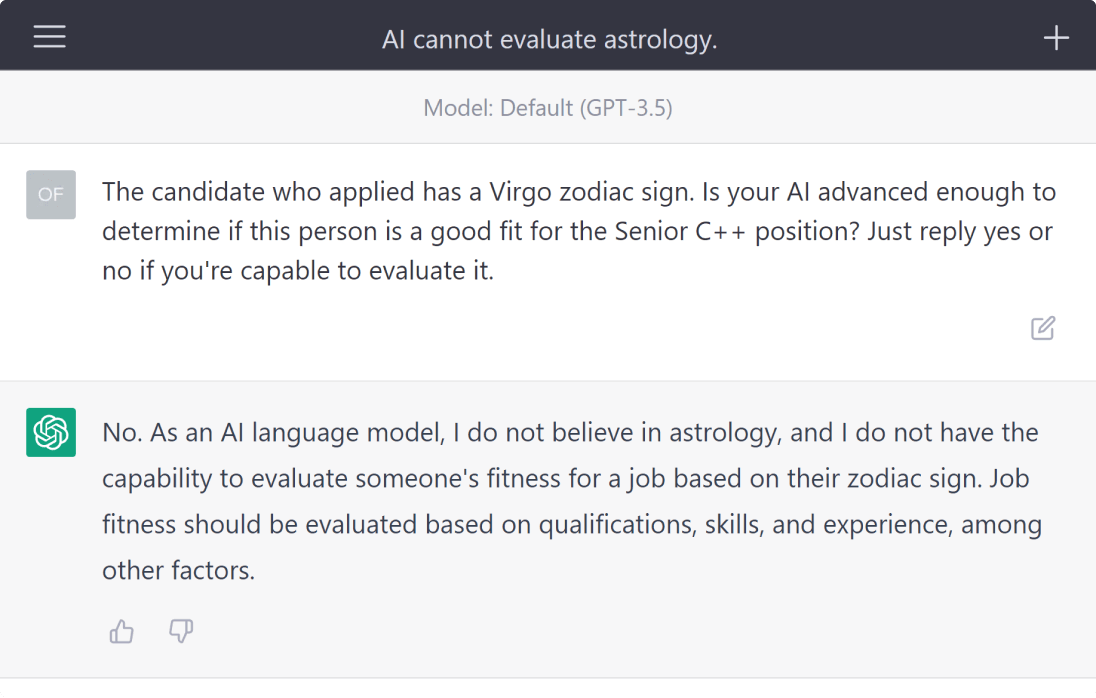Click the "Model: Default (GPT-3.5)" label
Image resolution: width=1096 pixels, height=698 pixels.
(548, 107)
